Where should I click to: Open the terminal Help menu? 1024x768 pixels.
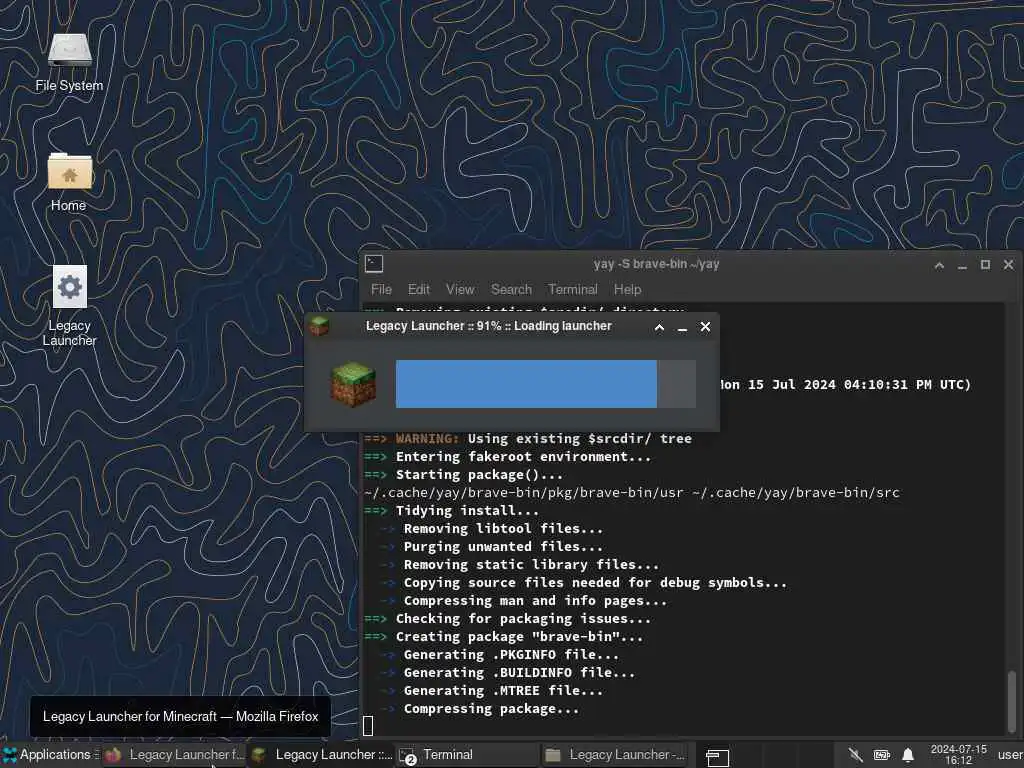[627, 289]
